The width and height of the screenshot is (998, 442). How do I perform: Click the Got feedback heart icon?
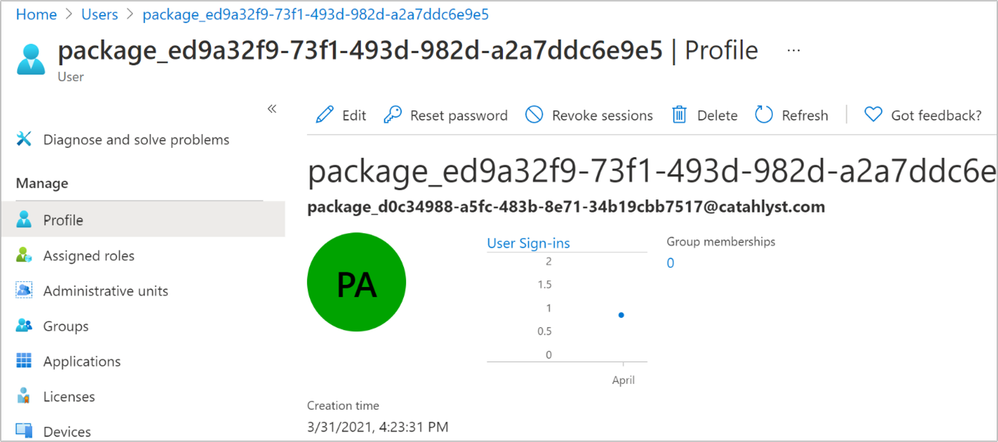pos(873,115)
